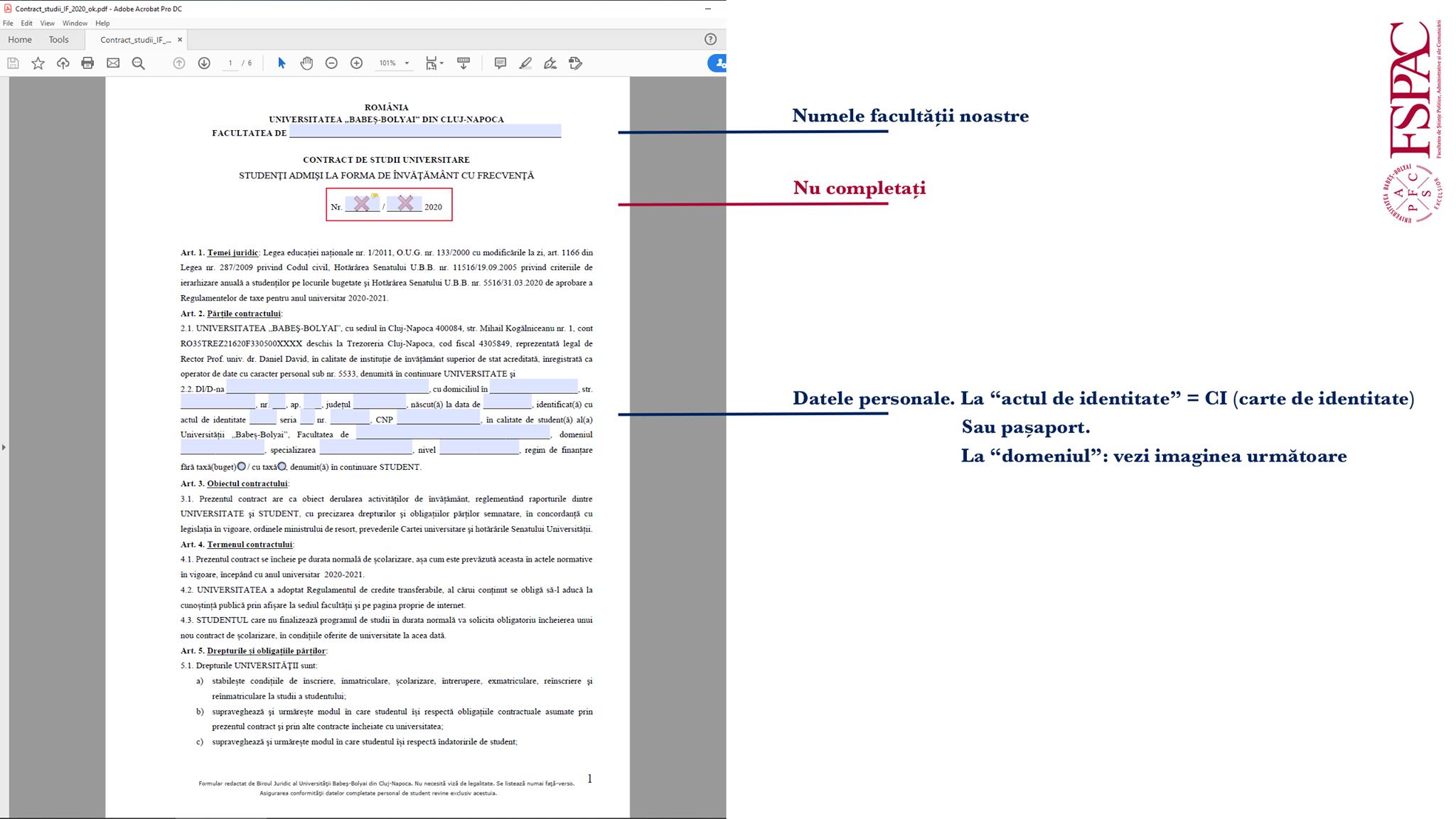Viewport: 1456px width, 819px height.
Task: Click the street name field before 'nr.'
Action: click(x=218, y=403)
